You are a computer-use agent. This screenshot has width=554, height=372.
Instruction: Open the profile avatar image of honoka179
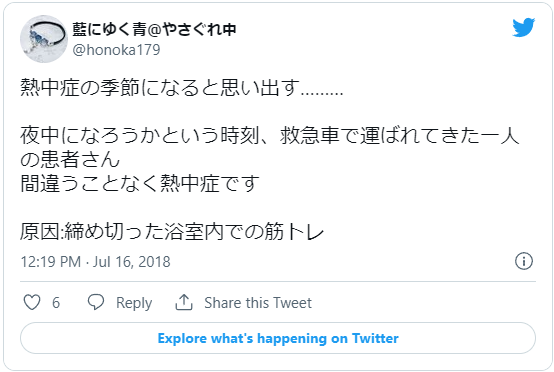(44, 39)
